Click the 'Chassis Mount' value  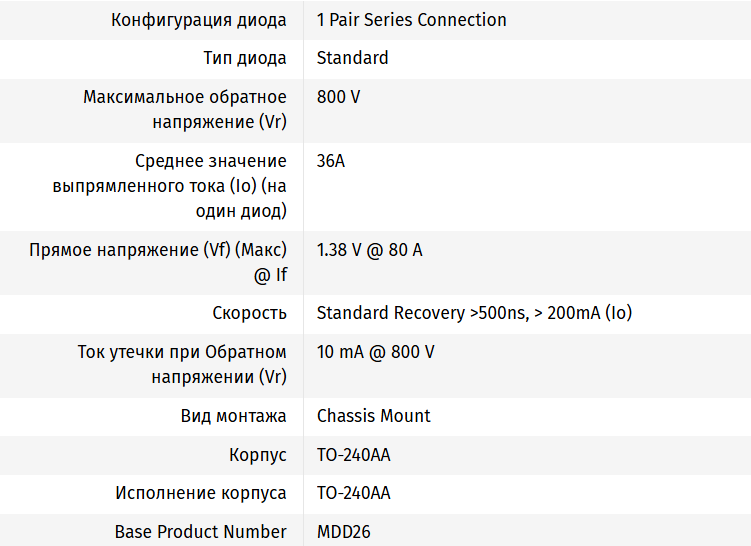point(373,416)
